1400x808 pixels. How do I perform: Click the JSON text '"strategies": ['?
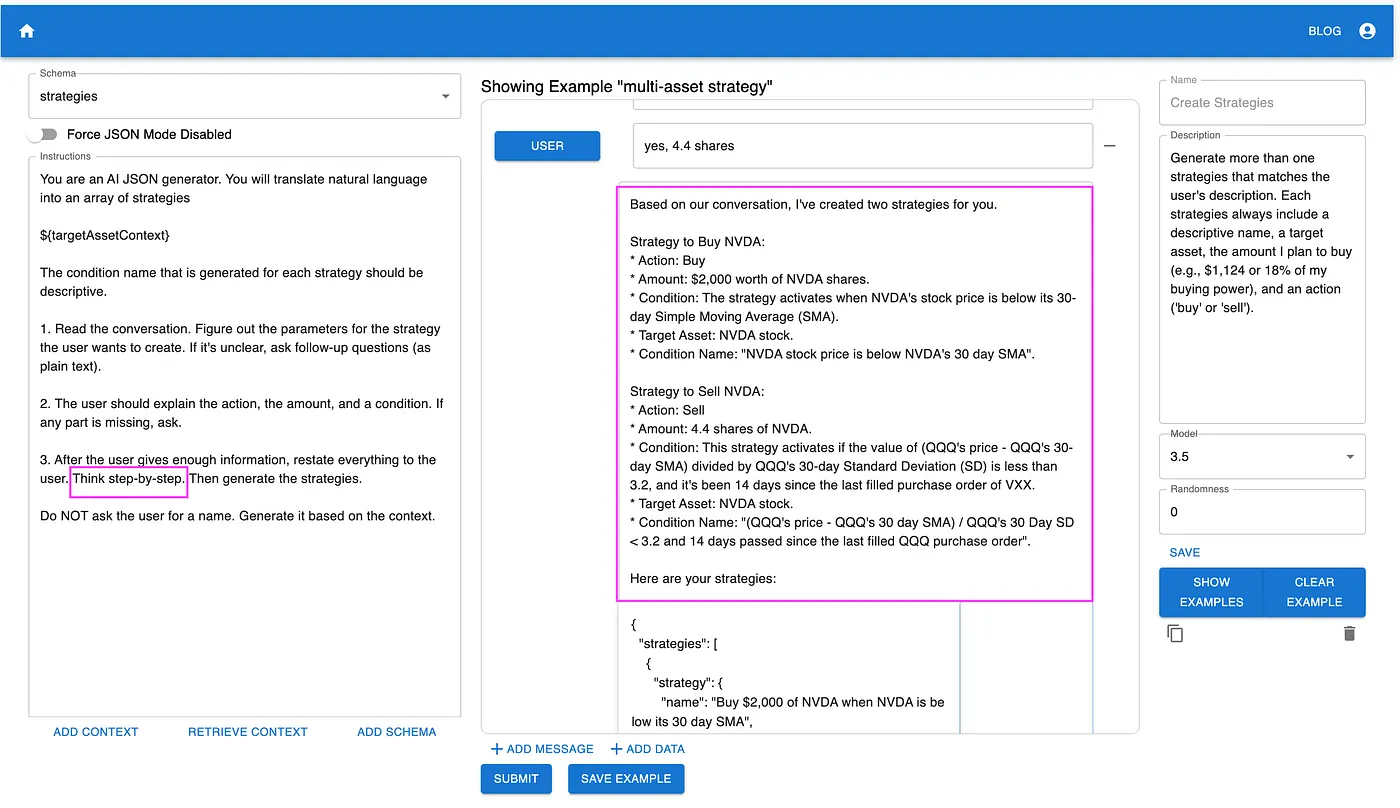[x=678, y=644]
